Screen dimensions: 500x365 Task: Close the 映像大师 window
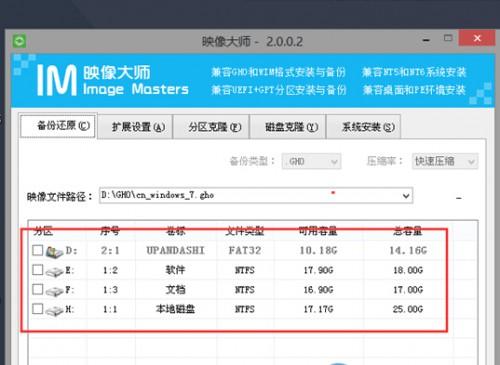tap(477, 38)
